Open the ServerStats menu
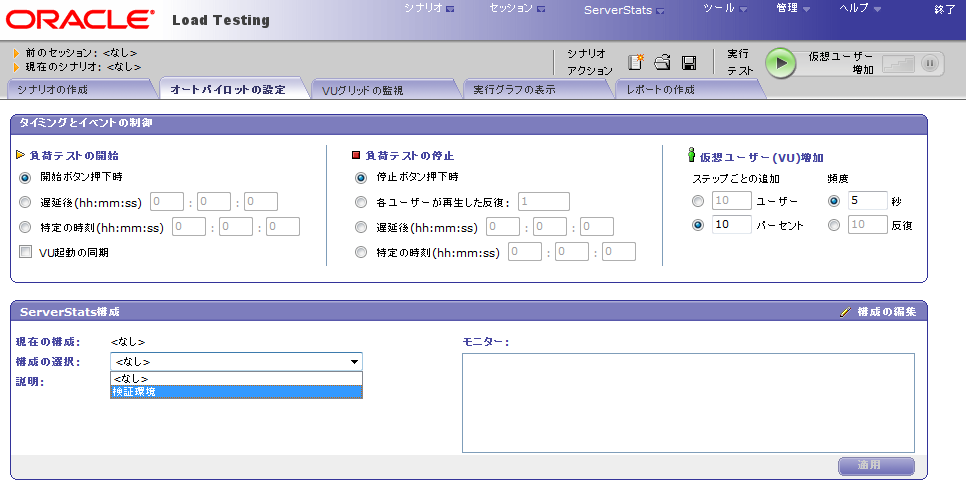Image resolution: width=966 pixels, height=491 pixels. [x=624, y=10]
